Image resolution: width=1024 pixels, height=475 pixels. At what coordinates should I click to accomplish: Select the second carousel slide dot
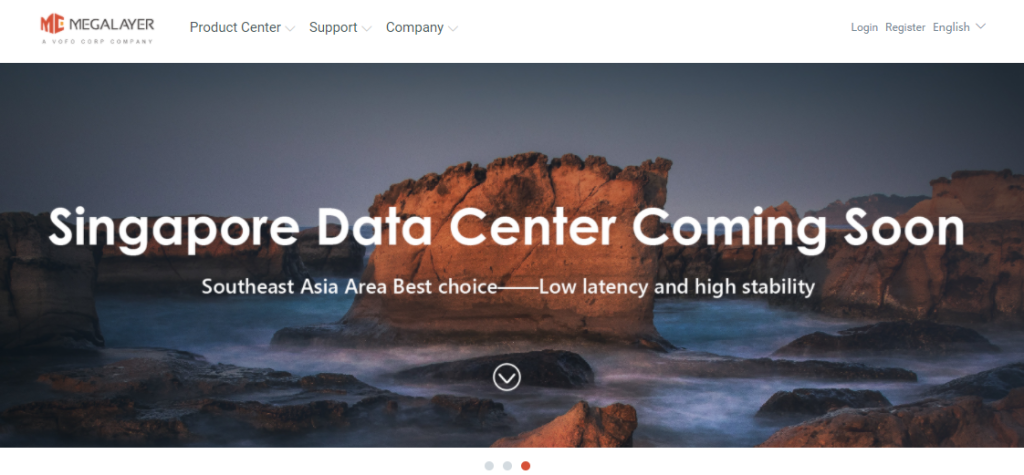coord(507,466)
